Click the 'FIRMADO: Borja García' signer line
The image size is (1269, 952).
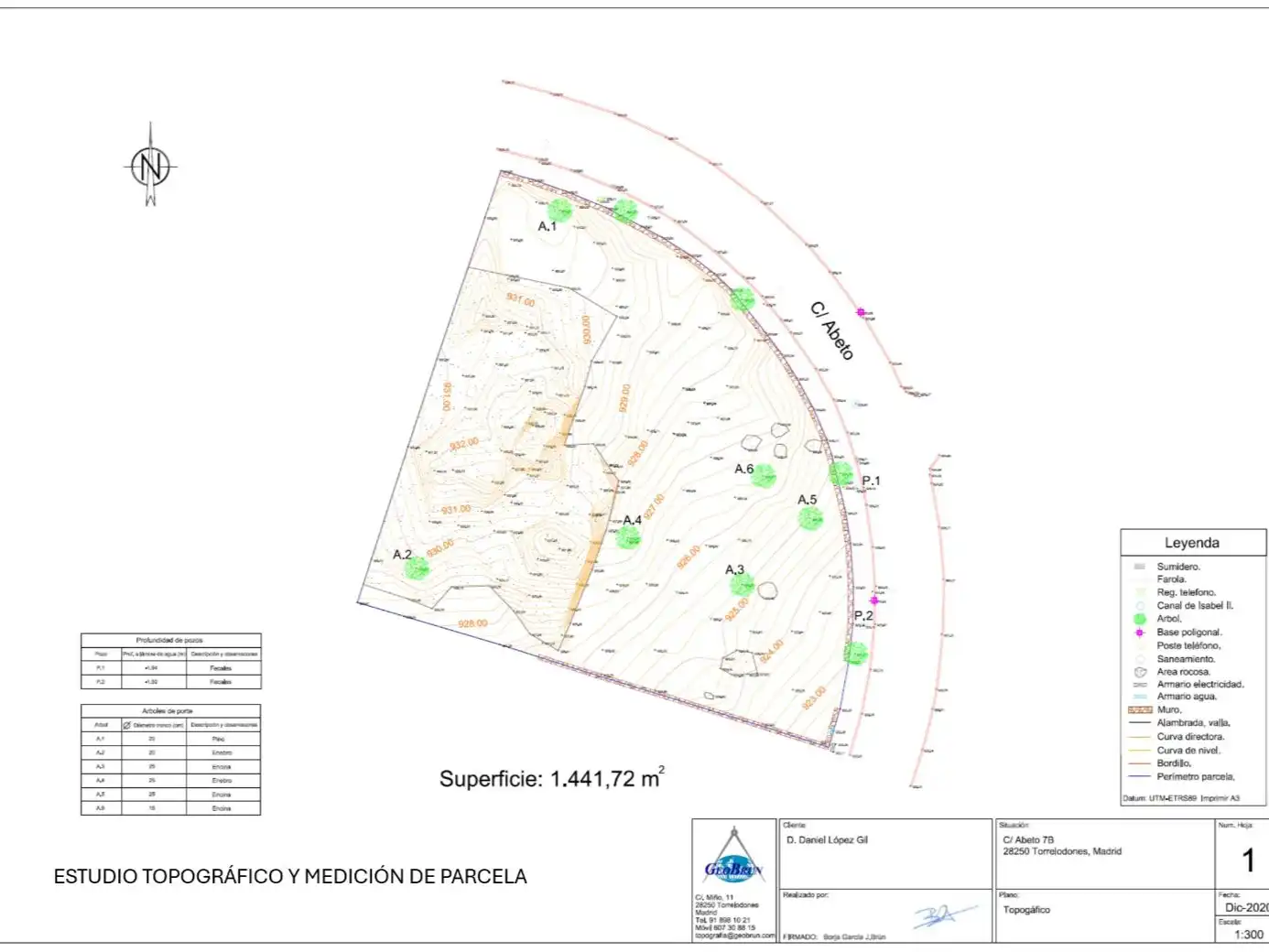[834, 937]
